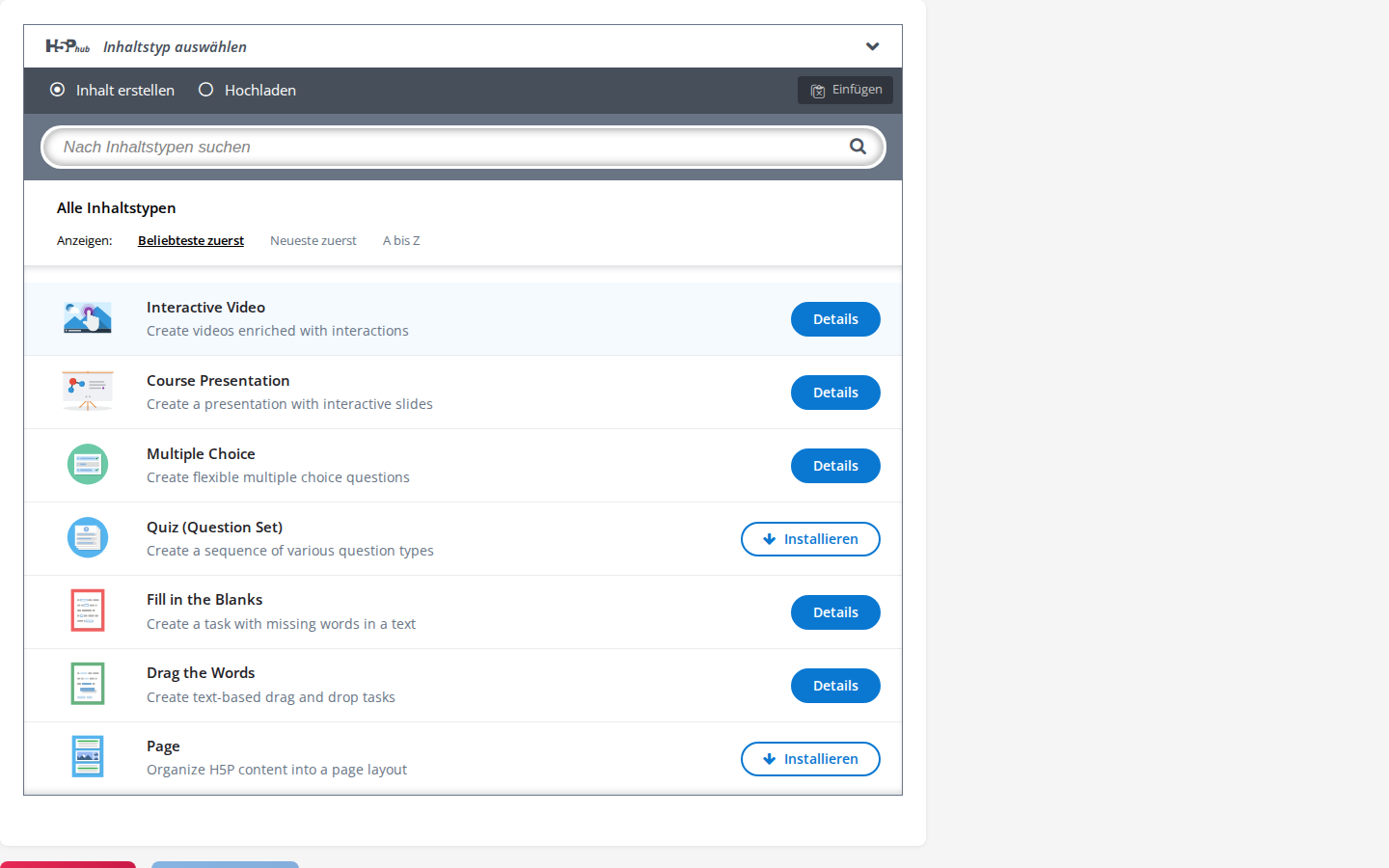Screen dimensions: 1389x868
Task: Click the Fill in the Blanks icon
Action: click(88, 610)
